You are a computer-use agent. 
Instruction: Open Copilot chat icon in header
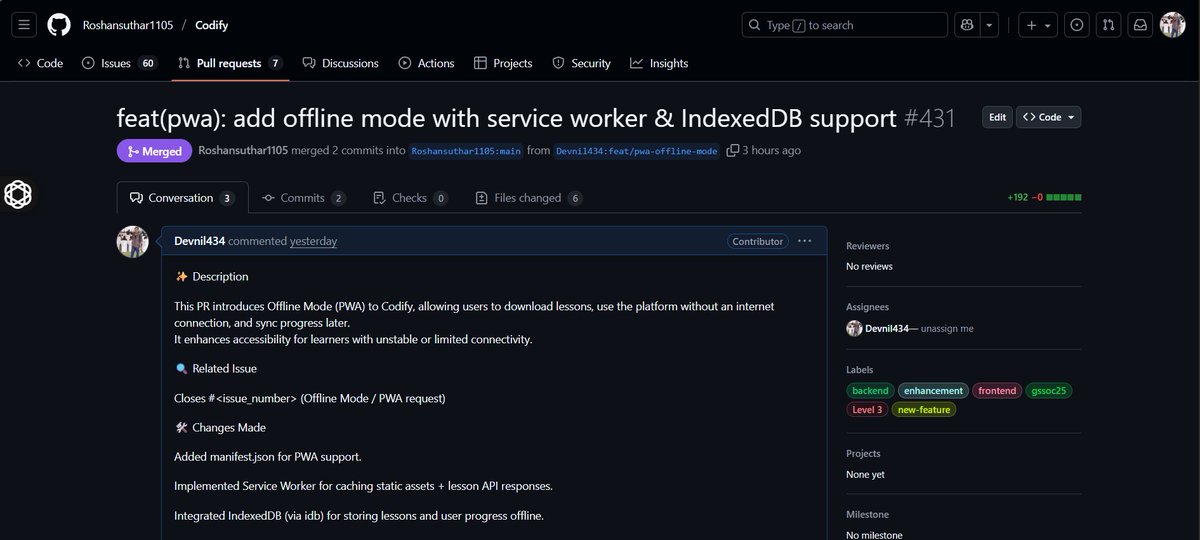(967, 25)
